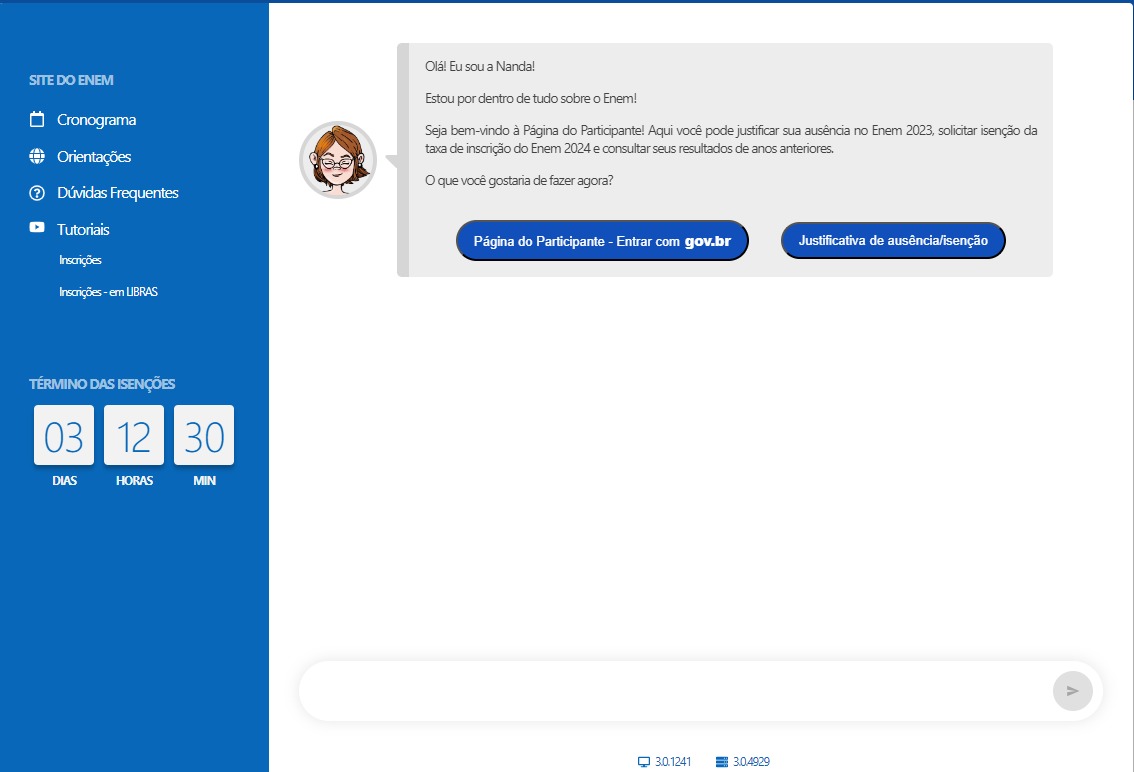Viewport: 1134px width, 772px height.
Task: Open Dúvidas Frequentes
Action: tap(118, 193)
